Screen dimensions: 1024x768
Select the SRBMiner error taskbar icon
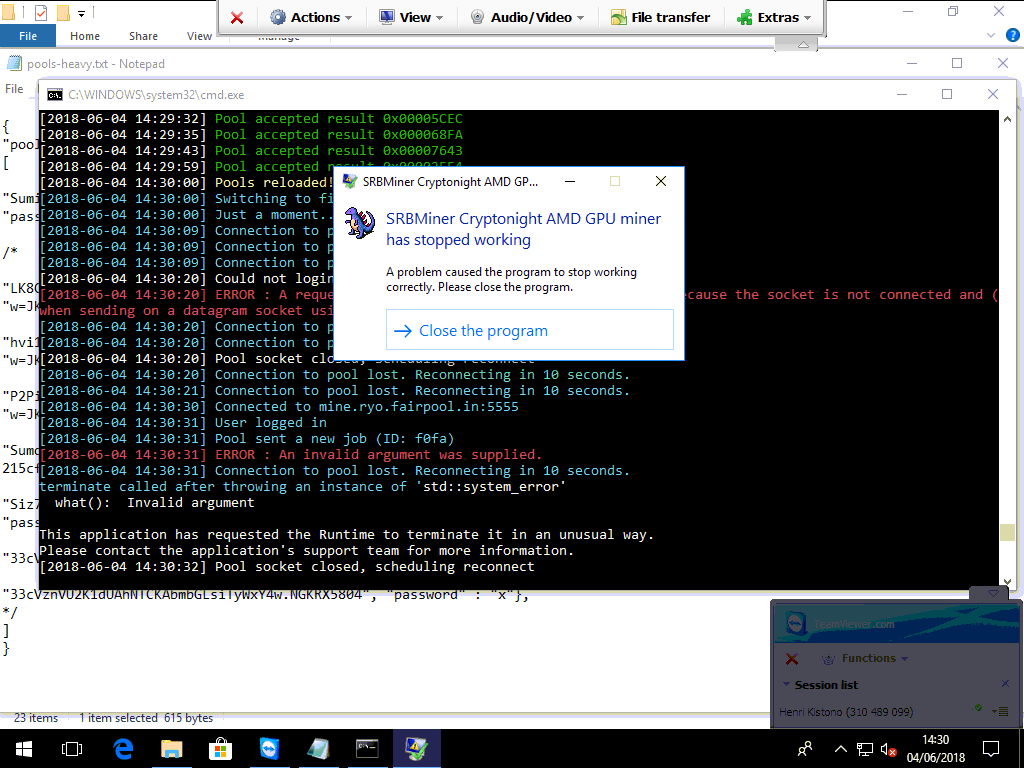416,748
